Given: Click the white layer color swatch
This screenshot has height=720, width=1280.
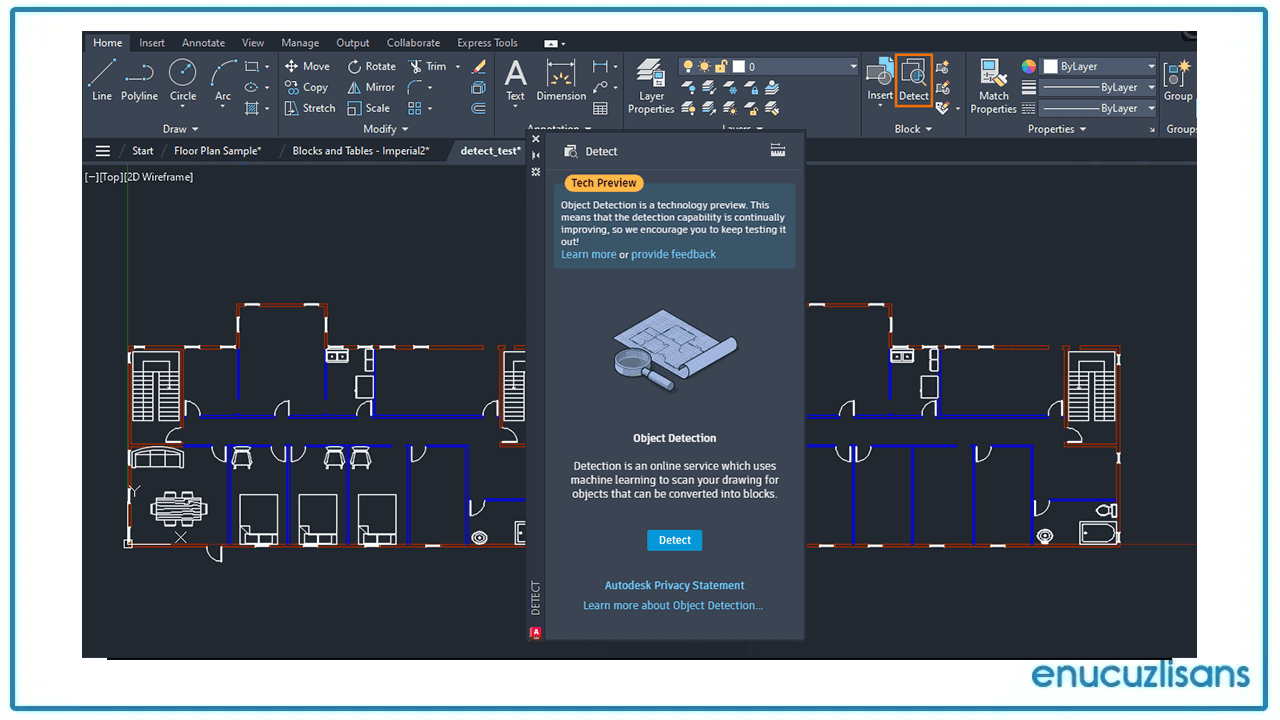Looking at the screenshot, I should coord(738,67).
